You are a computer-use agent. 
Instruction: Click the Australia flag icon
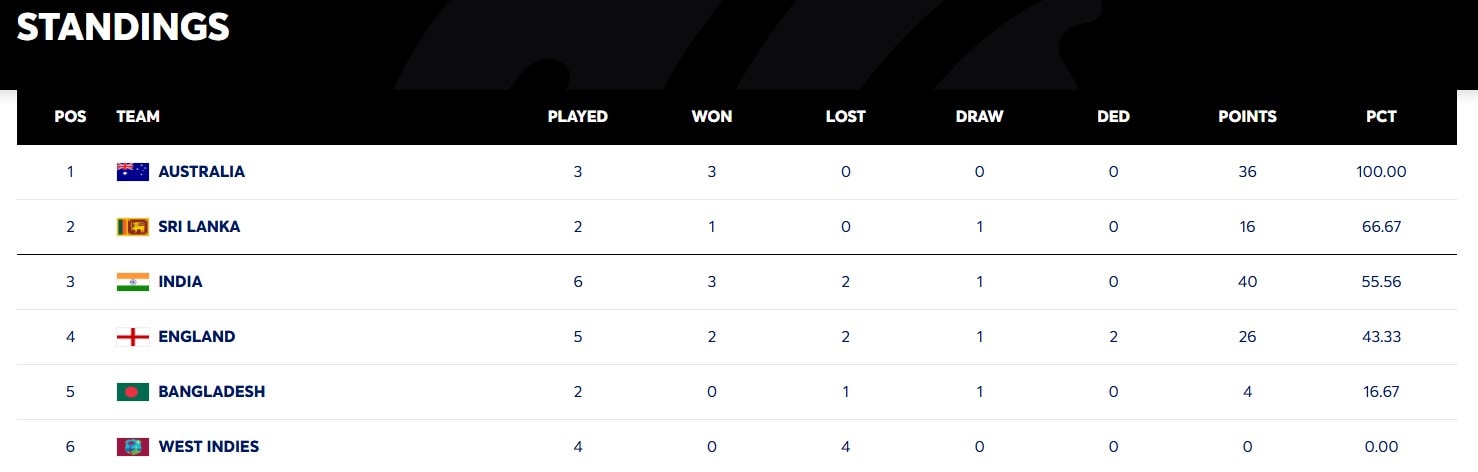[x=132, y=172]
